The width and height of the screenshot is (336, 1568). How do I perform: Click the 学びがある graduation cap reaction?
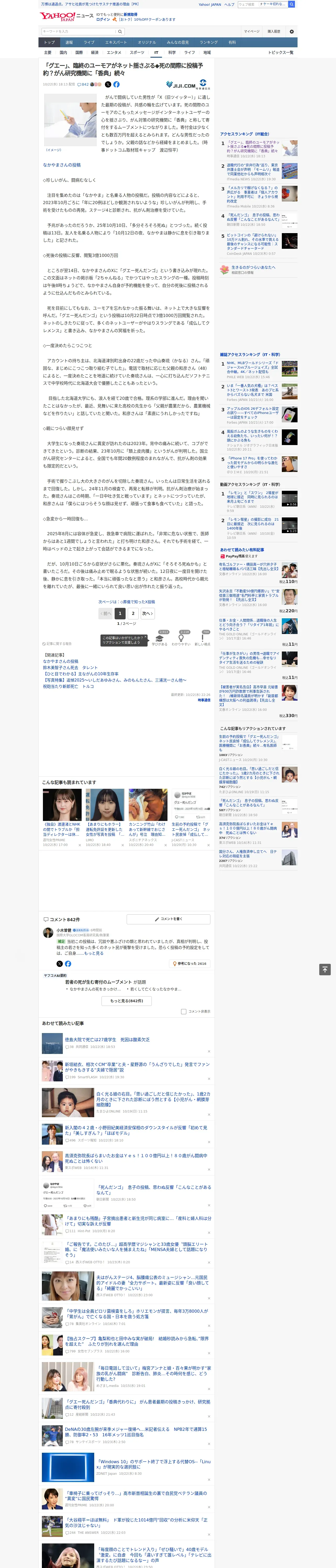tap(160, 639)
